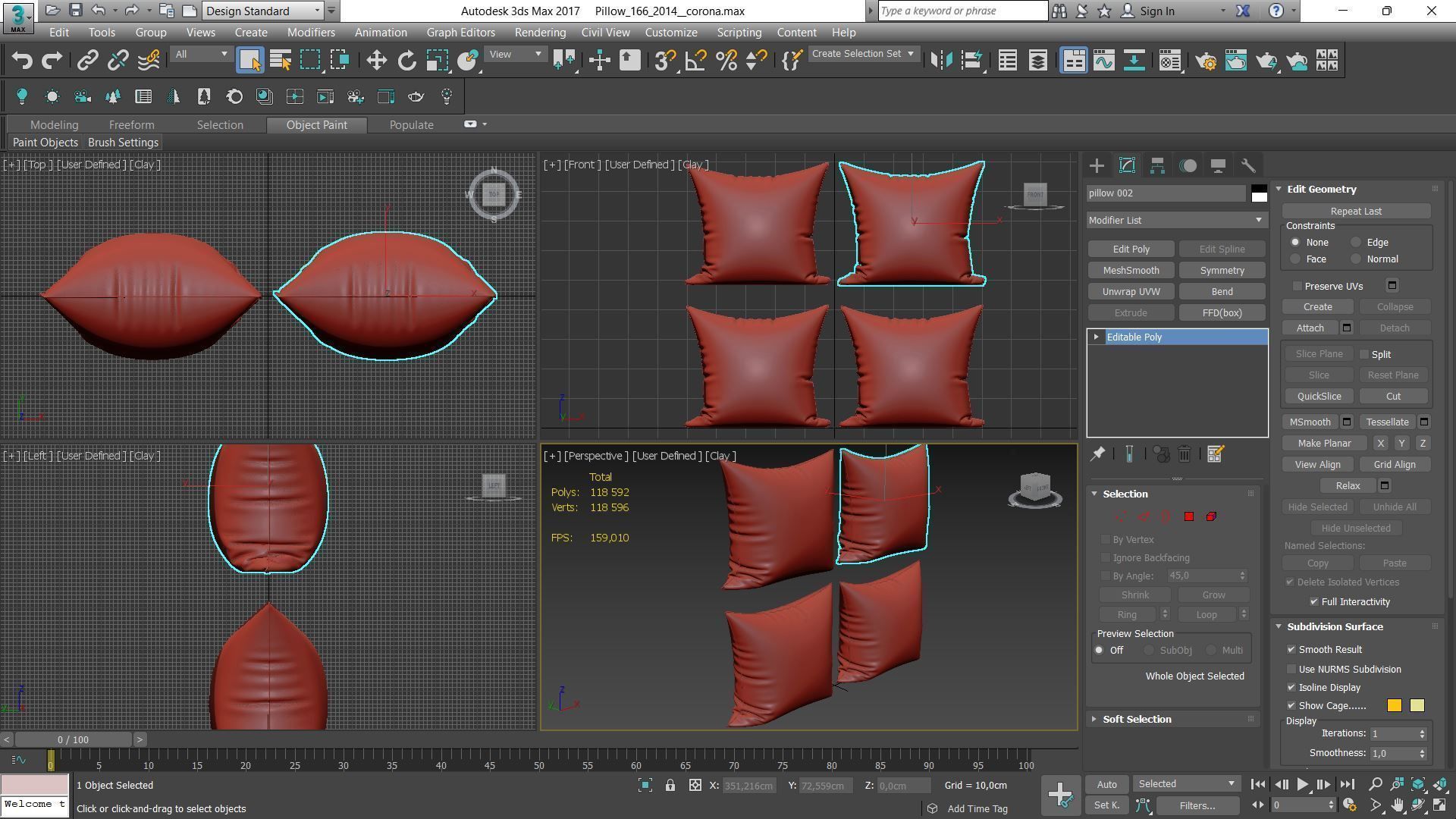Select None constraint radio button
The height and width of the screenshot is (819, 1456).
tap(1295, 243)
